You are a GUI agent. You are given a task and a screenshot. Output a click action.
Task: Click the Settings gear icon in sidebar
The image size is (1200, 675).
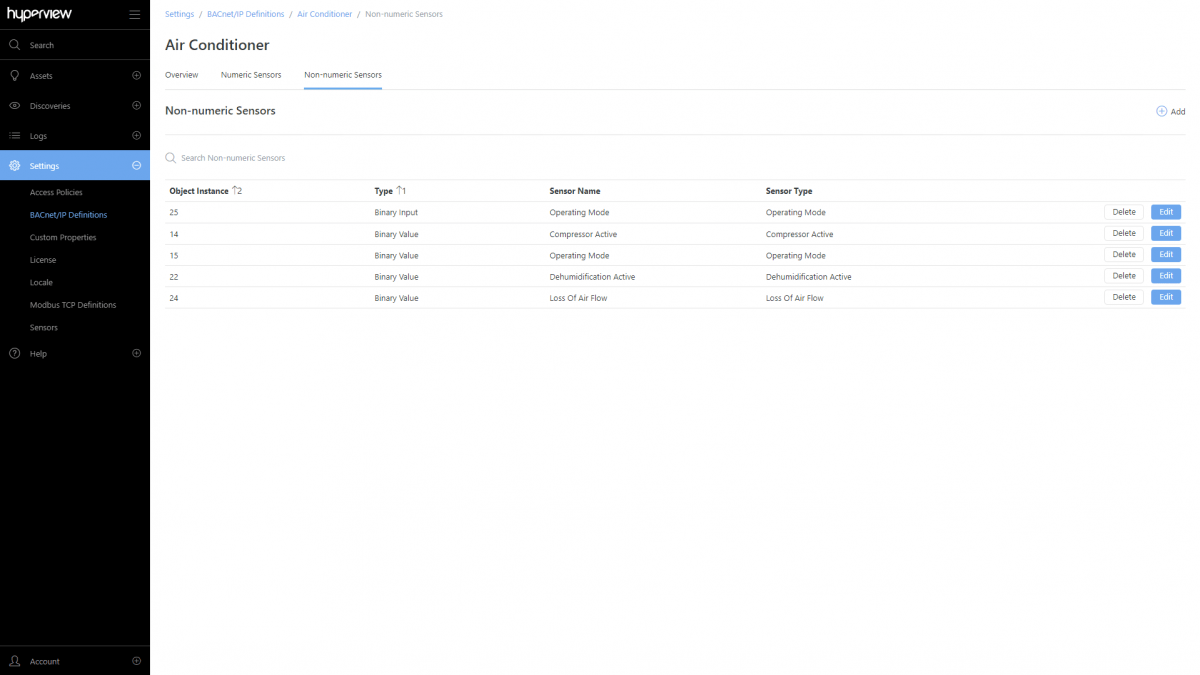pyautogui.click(x=14, y=165)
